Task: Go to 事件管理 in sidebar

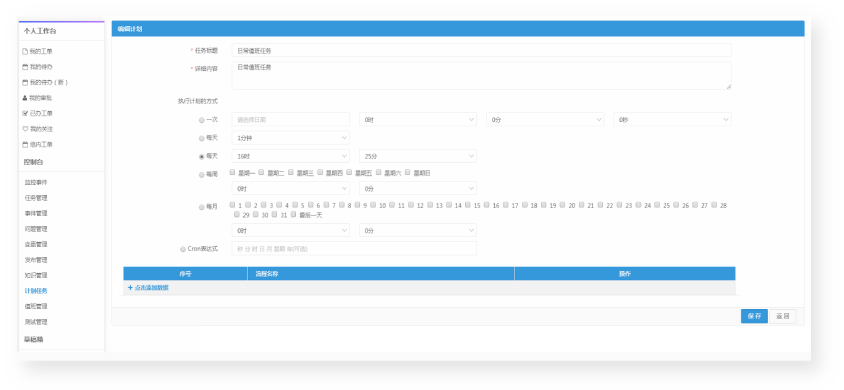Action: (36, 214)
